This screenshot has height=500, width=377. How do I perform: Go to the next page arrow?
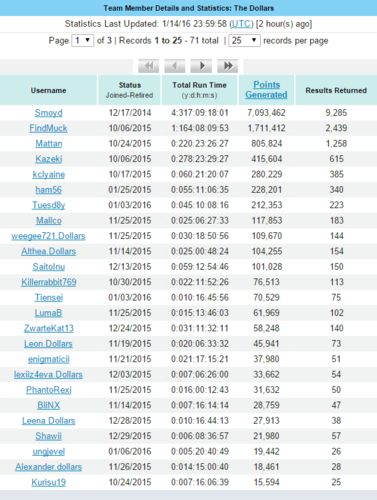click(x=201, y=66)
